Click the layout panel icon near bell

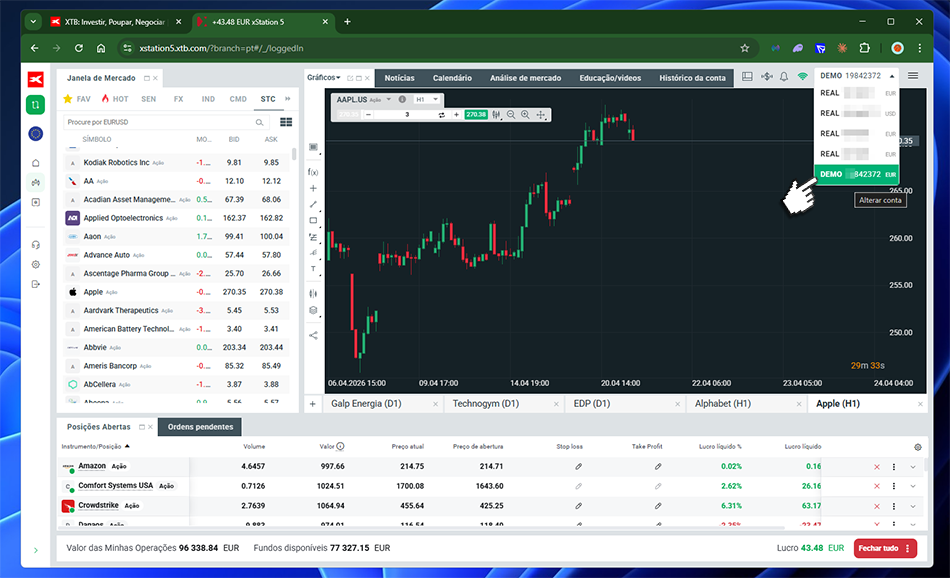(747, 76)
